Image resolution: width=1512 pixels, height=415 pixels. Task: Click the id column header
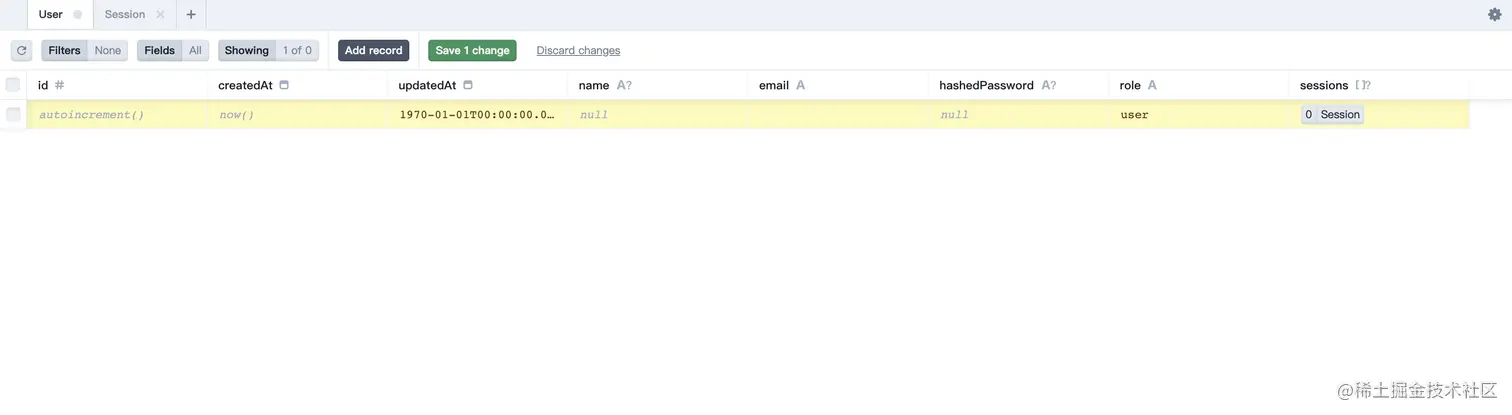(x=117, y=85)
